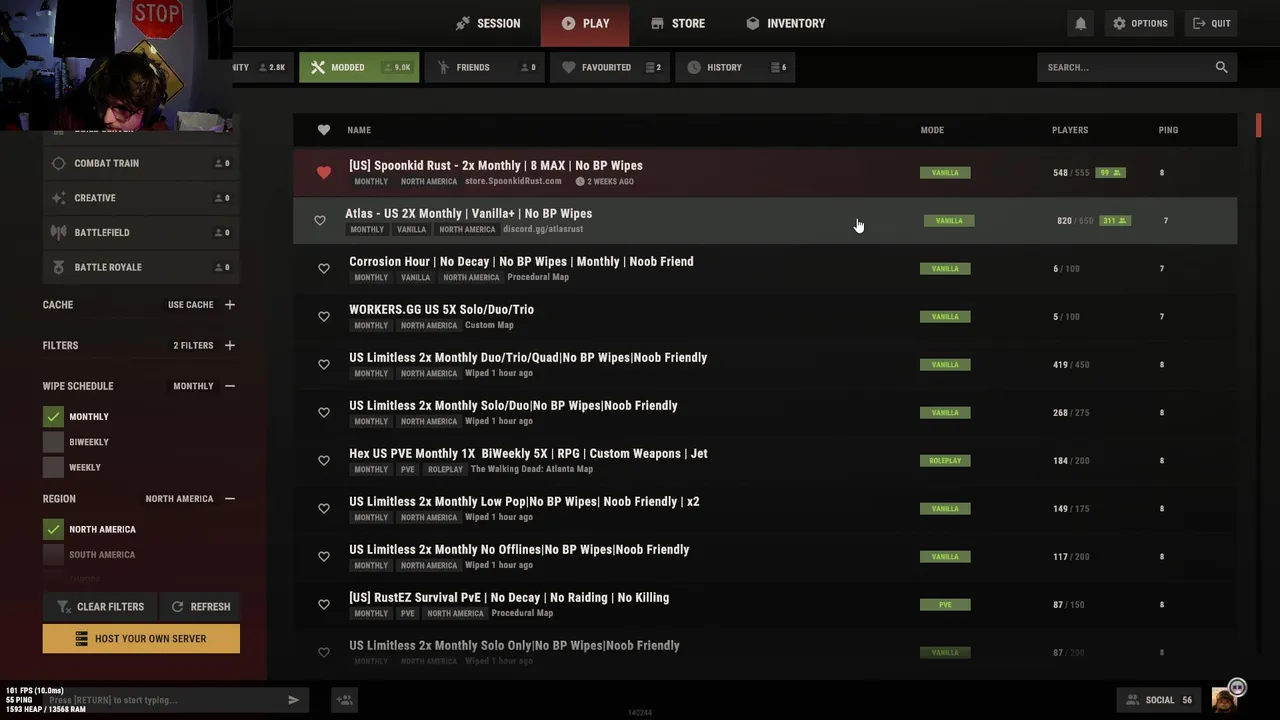Favourite the Atlas US 2X Monthly server
The width and height of the screenshot is (1280, 720).
320,220
